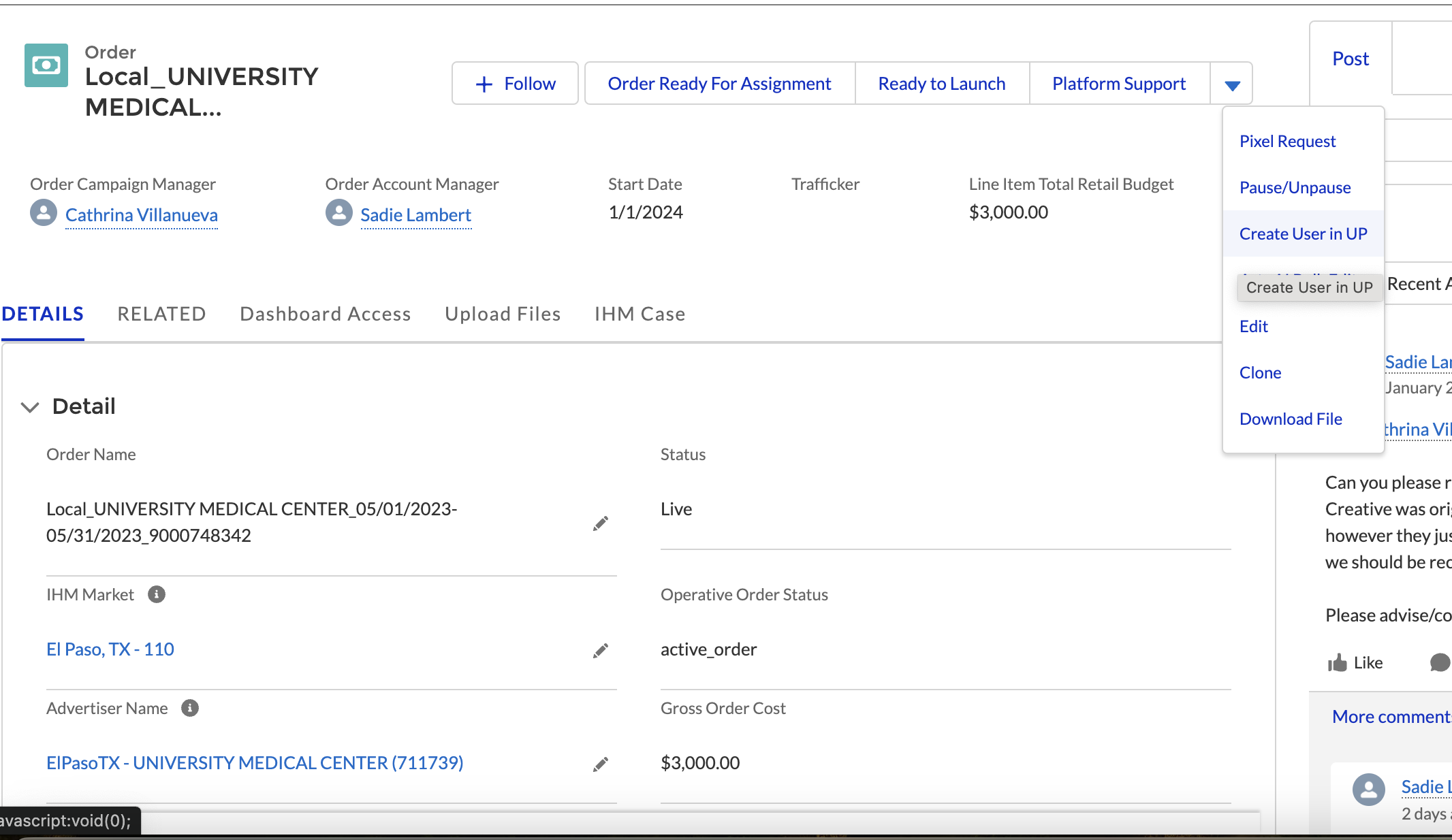Click the edit pencil icon next to Order Name
Viewport: 1452px width, 840px height.
601,523
